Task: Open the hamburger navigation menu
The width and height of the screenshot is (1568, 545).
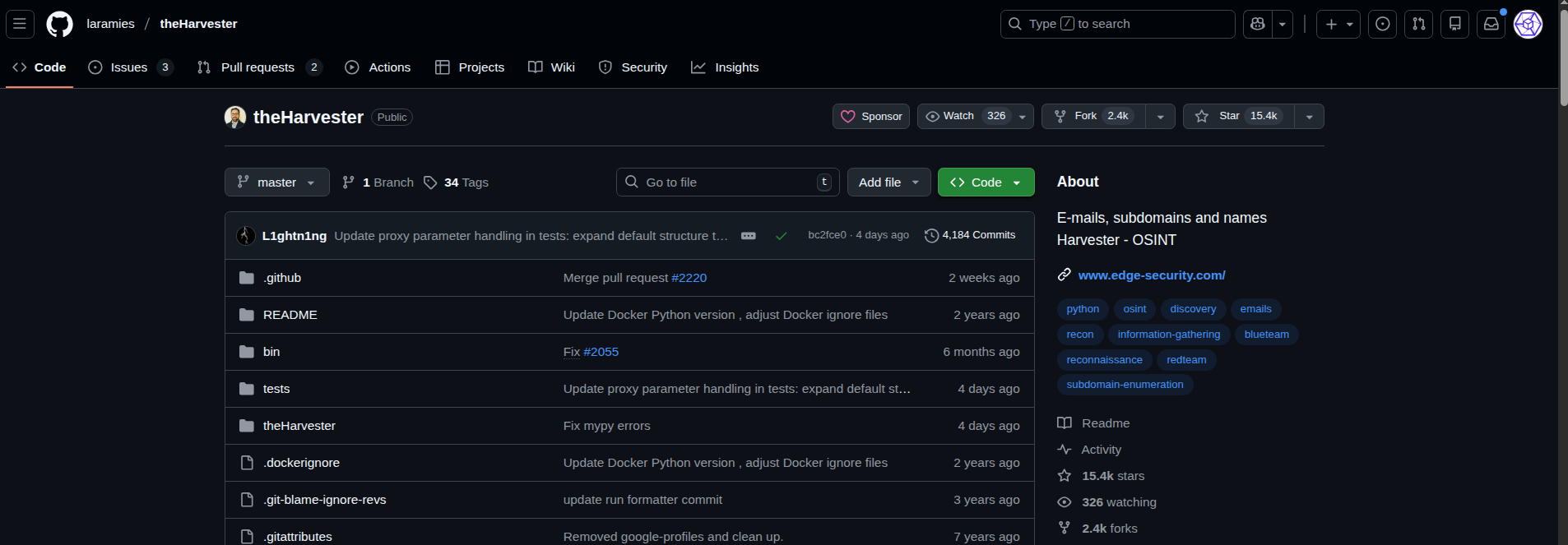Action: (20, 24)
